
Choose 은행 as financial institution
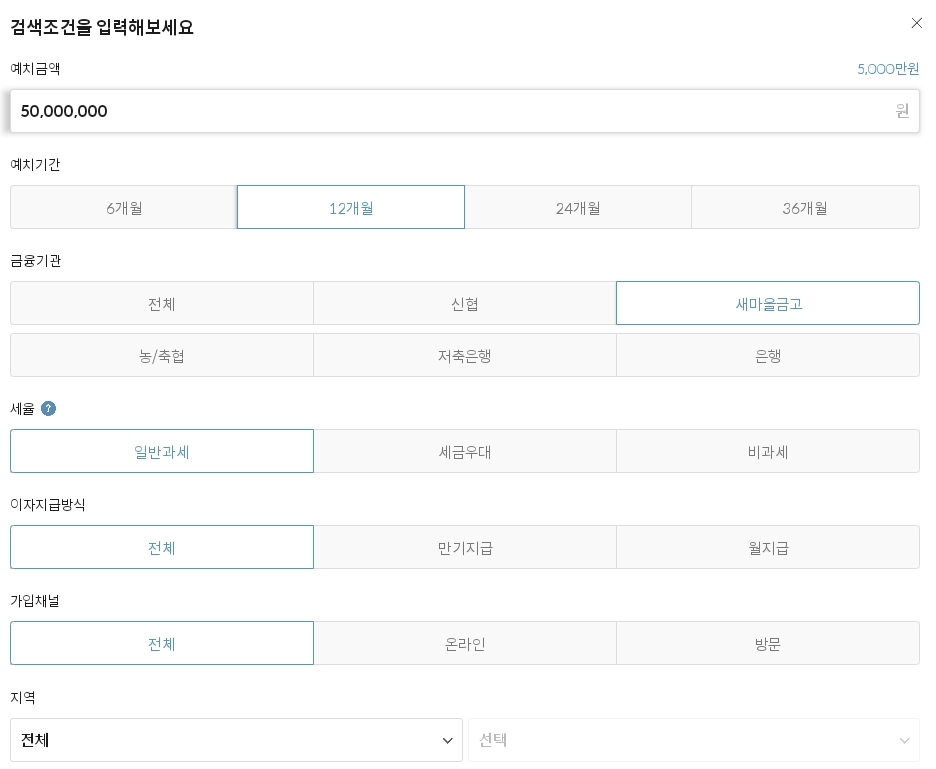(x=768, y=355)
